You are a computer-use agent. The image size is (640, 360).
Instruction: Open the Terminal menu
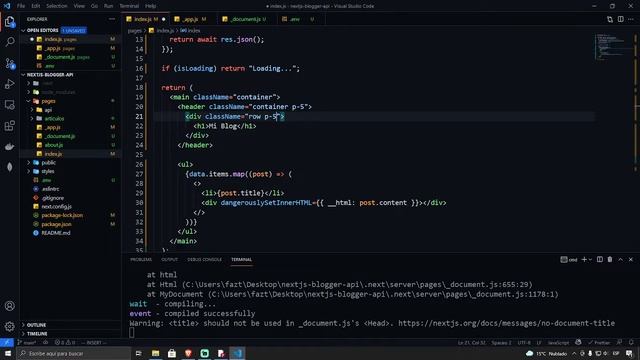pos(129,6)
